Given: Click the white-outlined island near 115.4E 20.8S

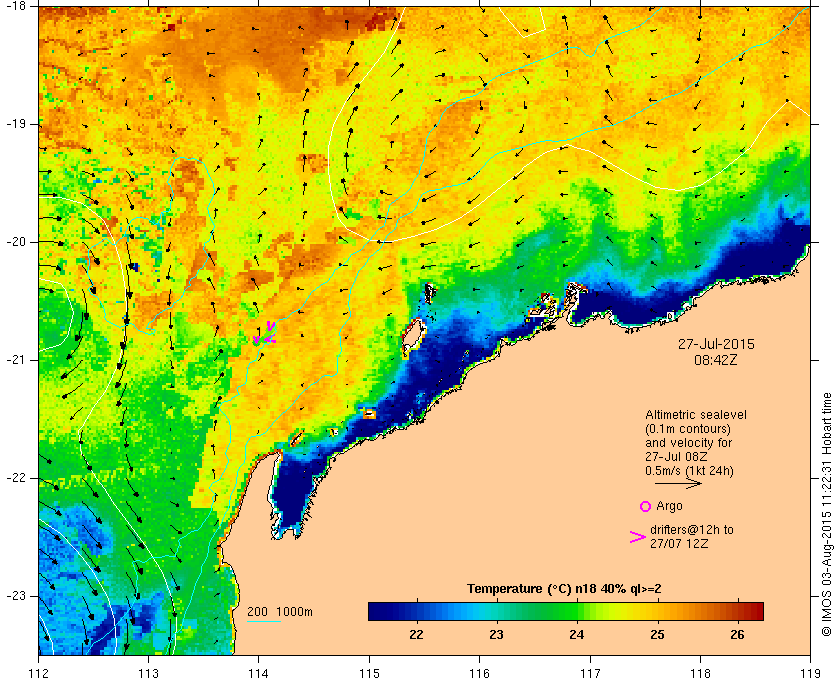Looking at the screenshot, I should [x=413, y=338].
